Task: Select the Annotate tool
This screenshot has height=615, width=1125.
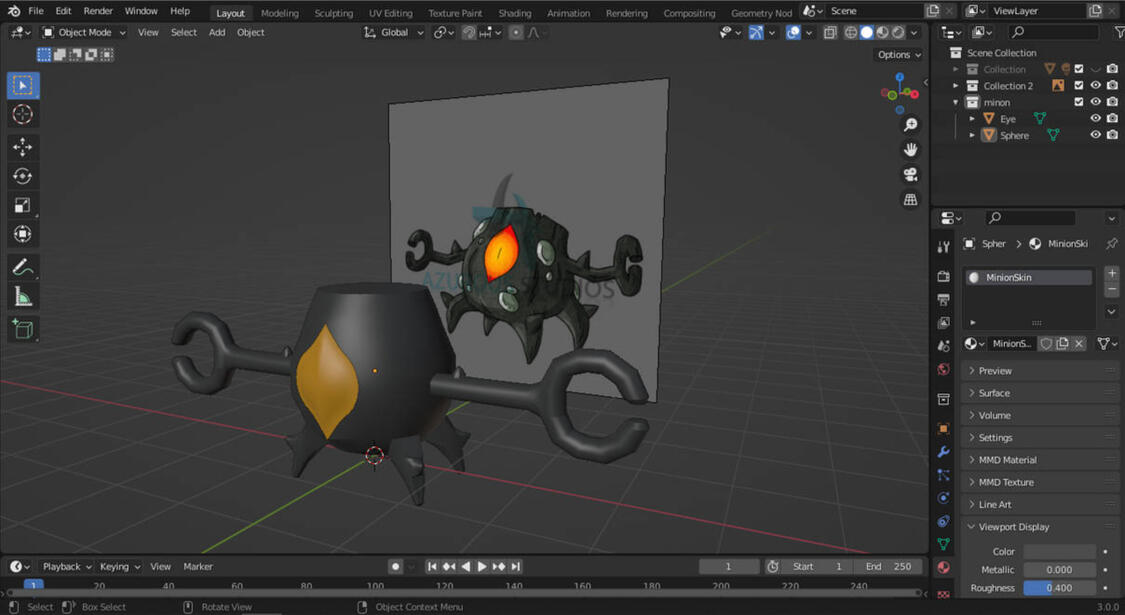Action: click(22, 265)
